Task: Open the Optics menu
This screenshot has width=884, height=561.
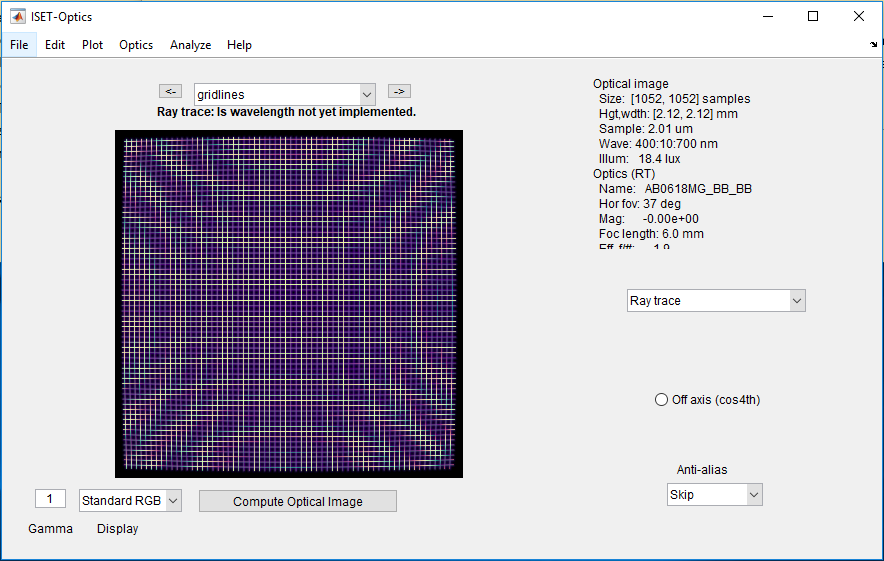Action: coord(136,45)
